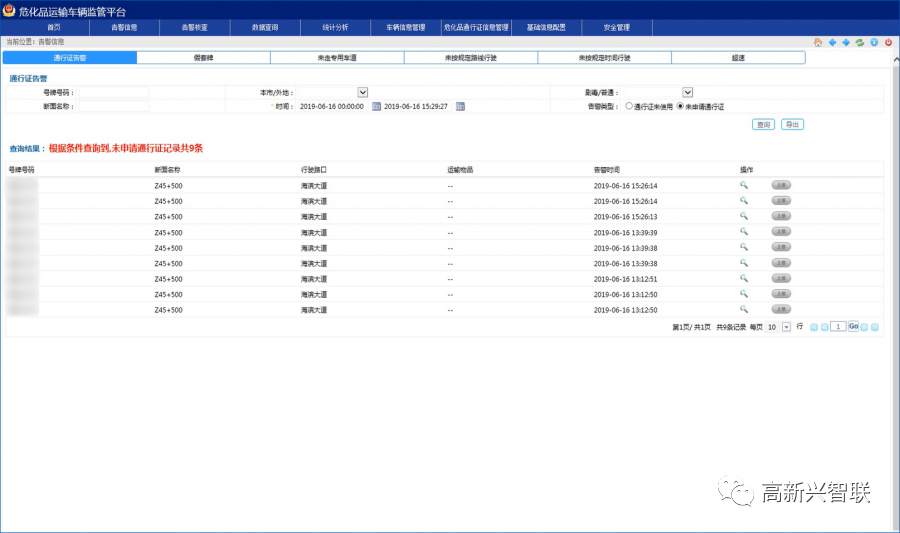Expand the 剧毒/普通 dropdown
The height and width of the screenshot is (533, 900).
pyautogui.click(x=688, y=92)
